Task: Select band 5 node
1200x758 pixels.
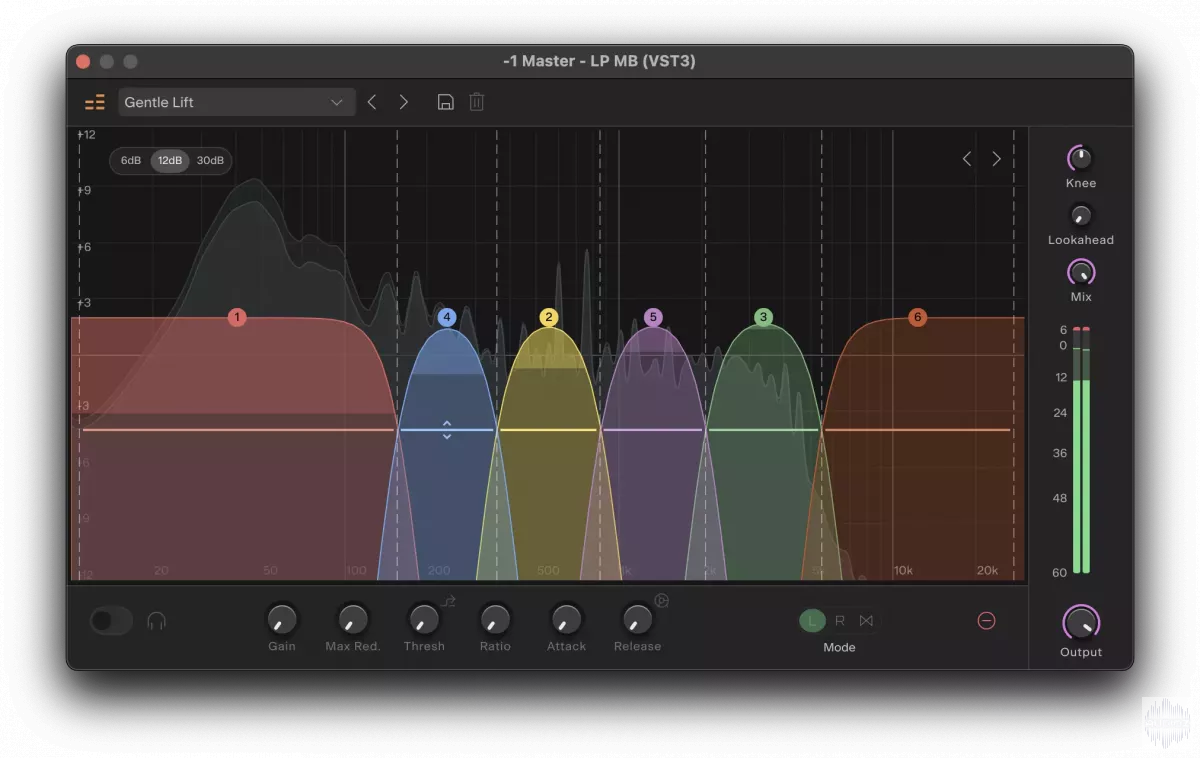Action: coord(653,318)
